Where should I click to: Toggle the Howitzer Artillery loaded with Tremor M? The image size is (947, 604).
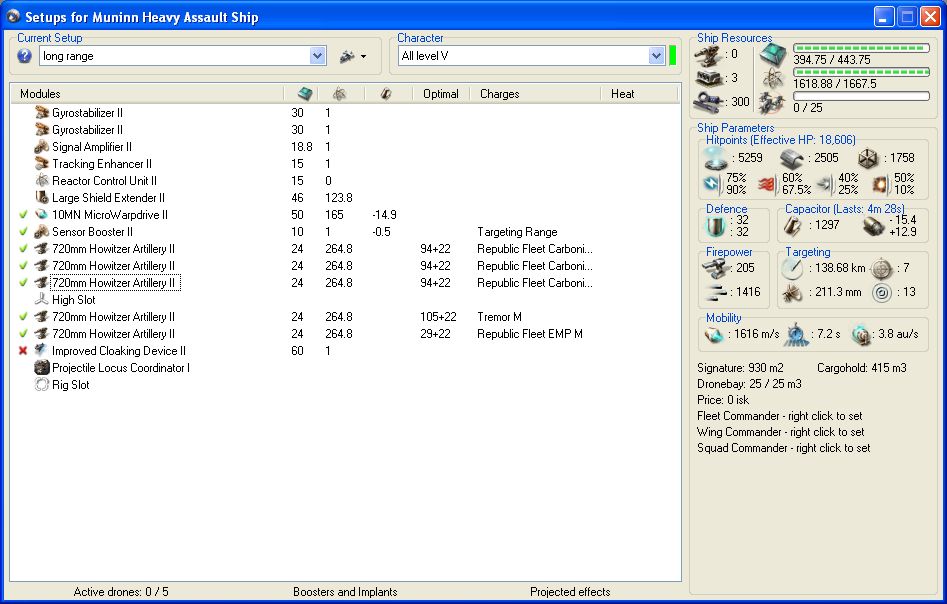click(x=23, y=316)
